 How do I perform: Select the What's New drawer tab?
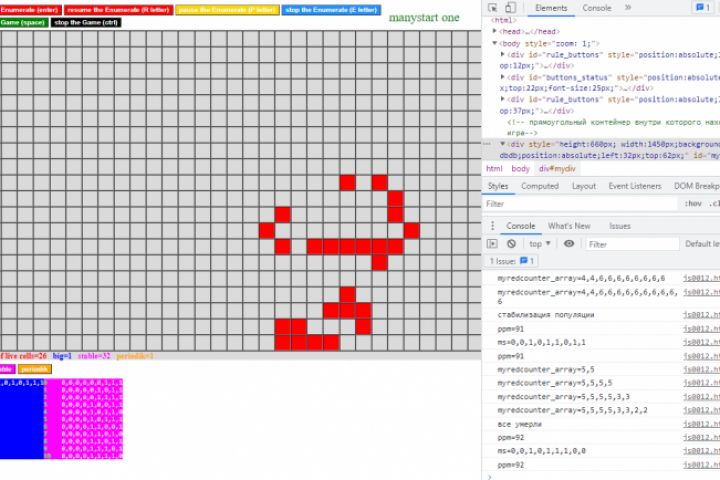569,226
